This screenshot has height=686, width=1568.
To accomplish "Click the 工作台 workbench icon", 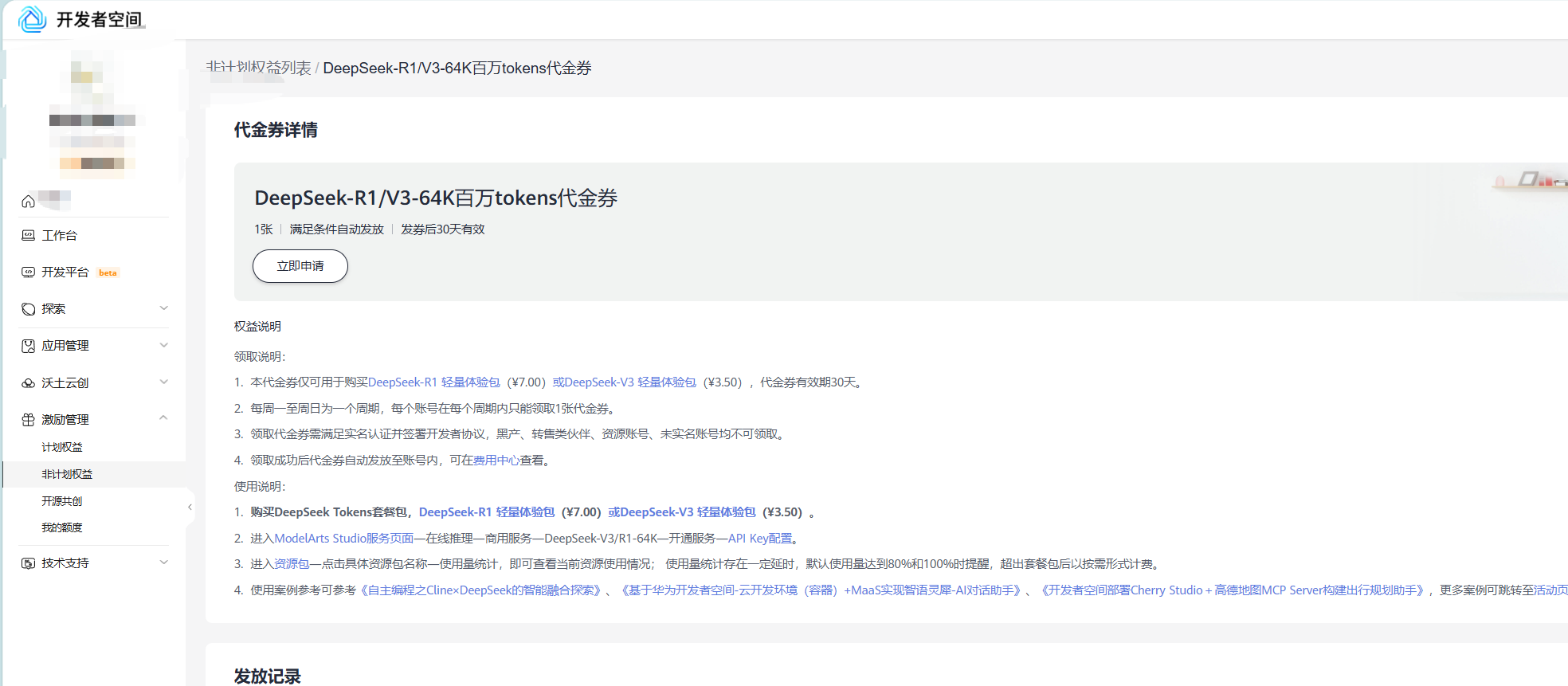I will tap(28, 236).
